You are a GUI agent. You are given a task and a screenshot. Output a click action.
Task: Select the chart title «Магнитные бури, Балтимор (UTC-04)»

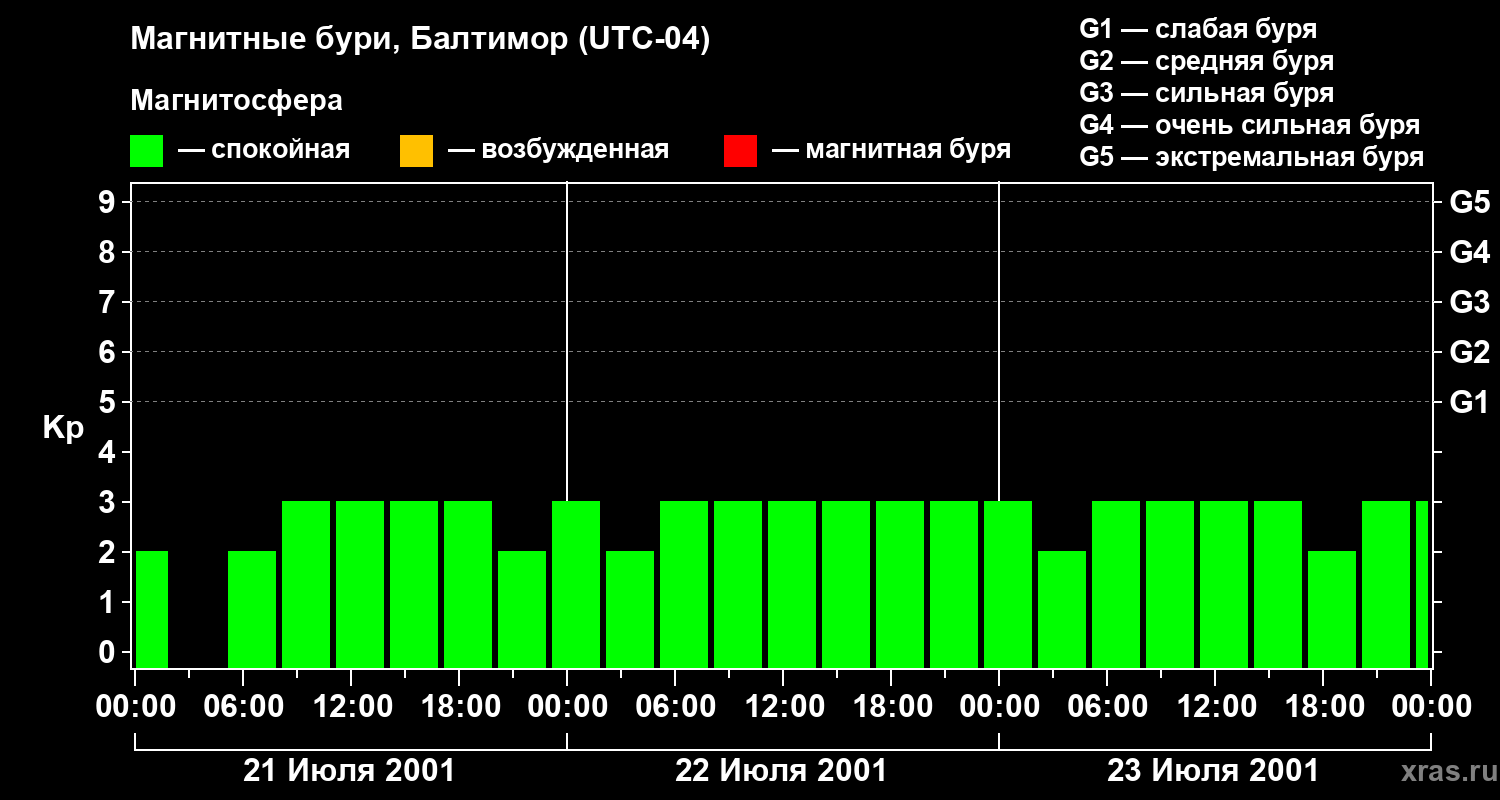420,40
